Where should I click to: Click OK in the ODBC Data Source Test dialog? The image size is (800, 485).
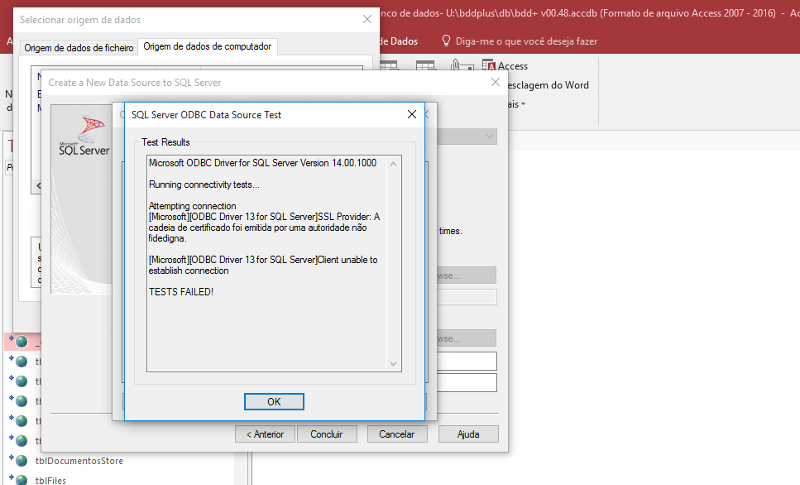click(274, 401)
